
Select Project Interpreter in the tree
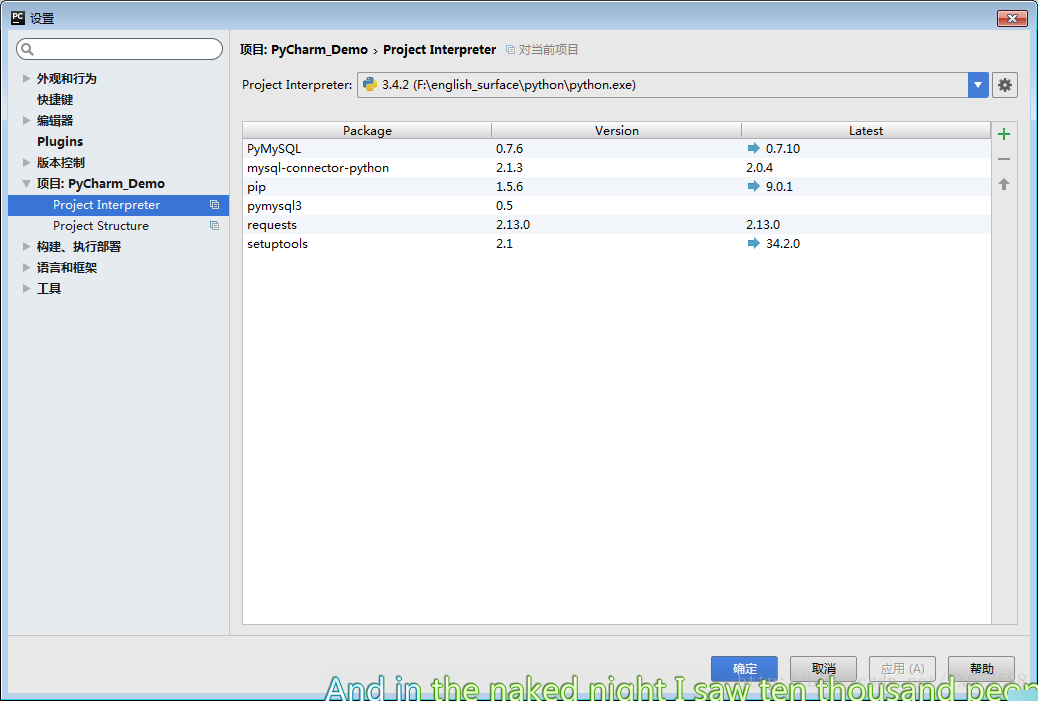click(x=118, y=205)
